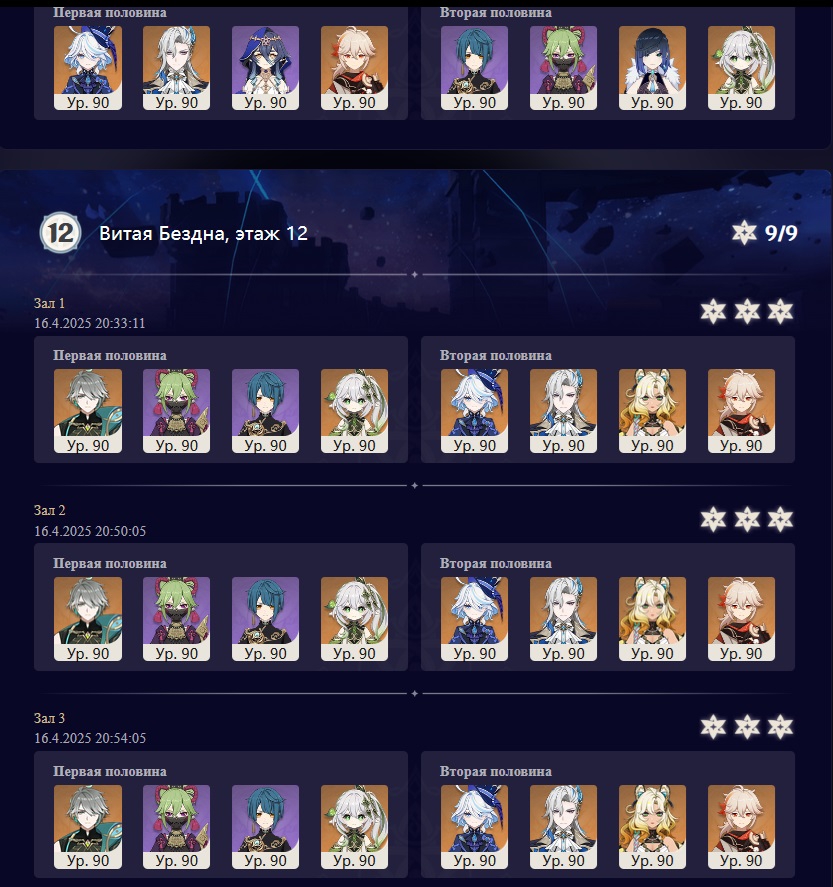The image size is (833, 887).
Task: Click Xilonen portrait in Зал 3 second half
Action: point(652,826)
